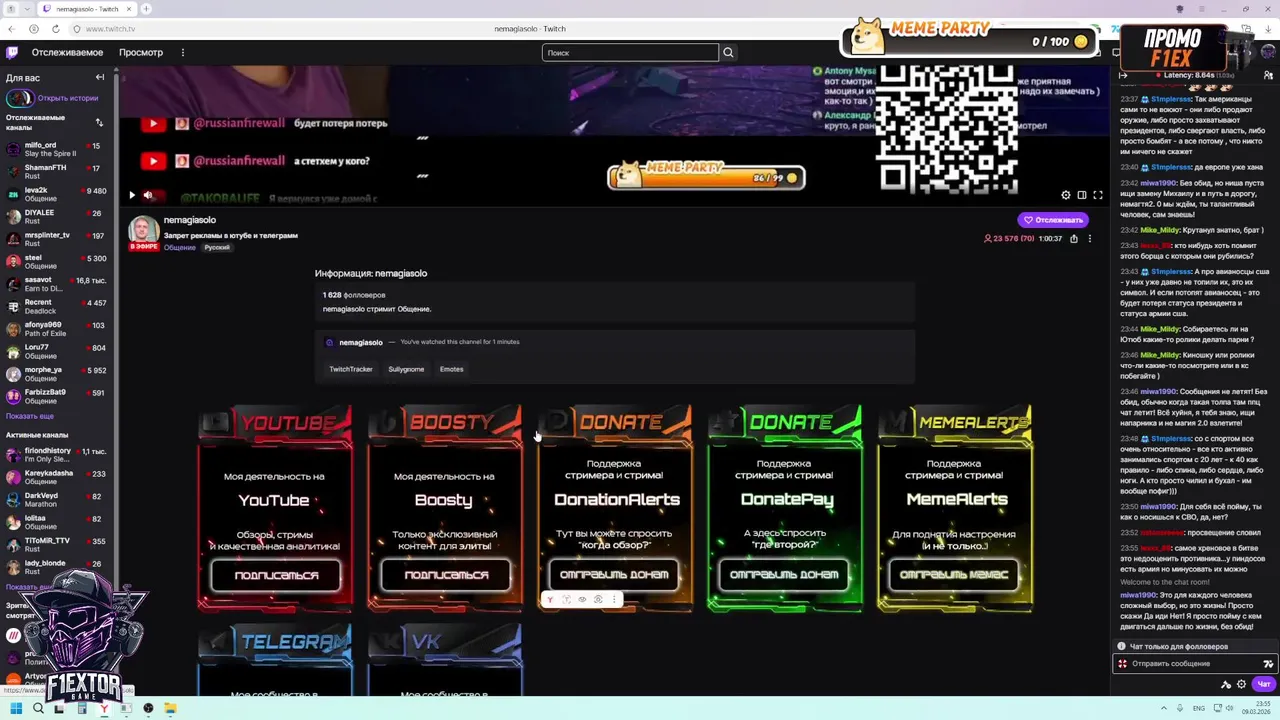Viewport: 1280px width, 720px height.
Task: Open a new browser tab
Action: click(146, 9)
